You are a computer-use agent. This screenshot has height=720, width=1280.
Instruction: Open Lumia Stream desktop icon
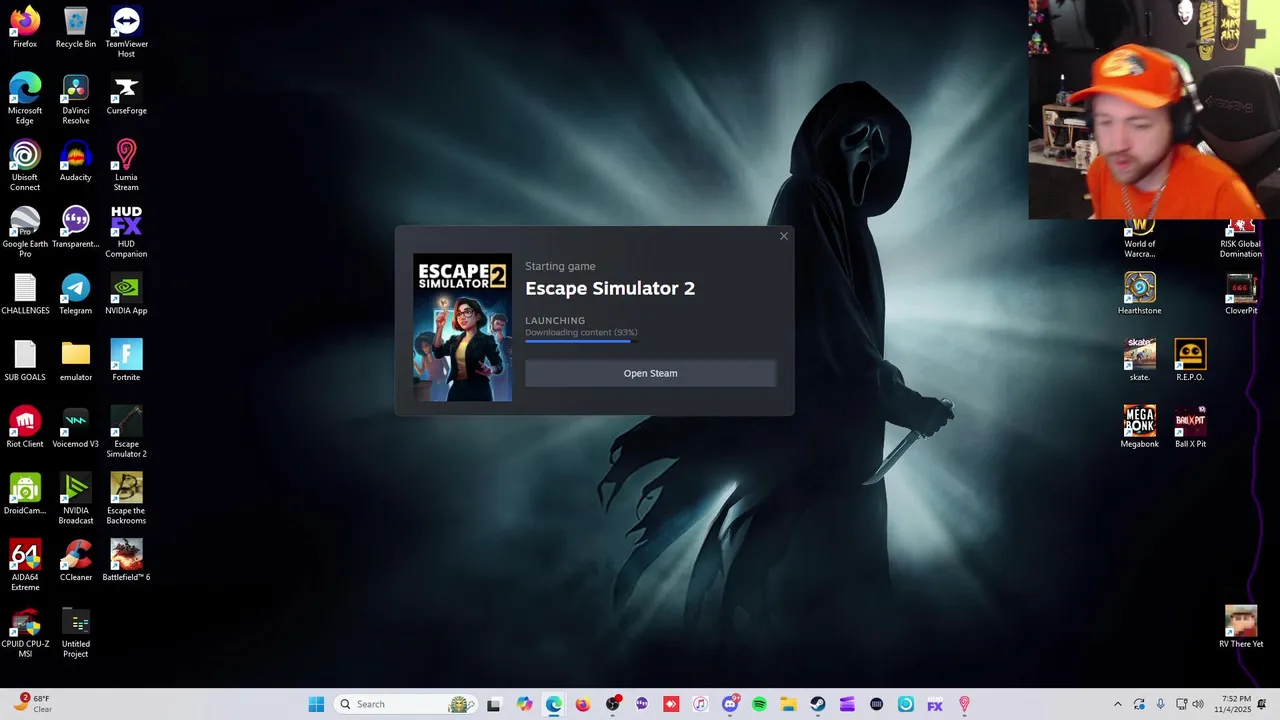[x=126, y=165]
